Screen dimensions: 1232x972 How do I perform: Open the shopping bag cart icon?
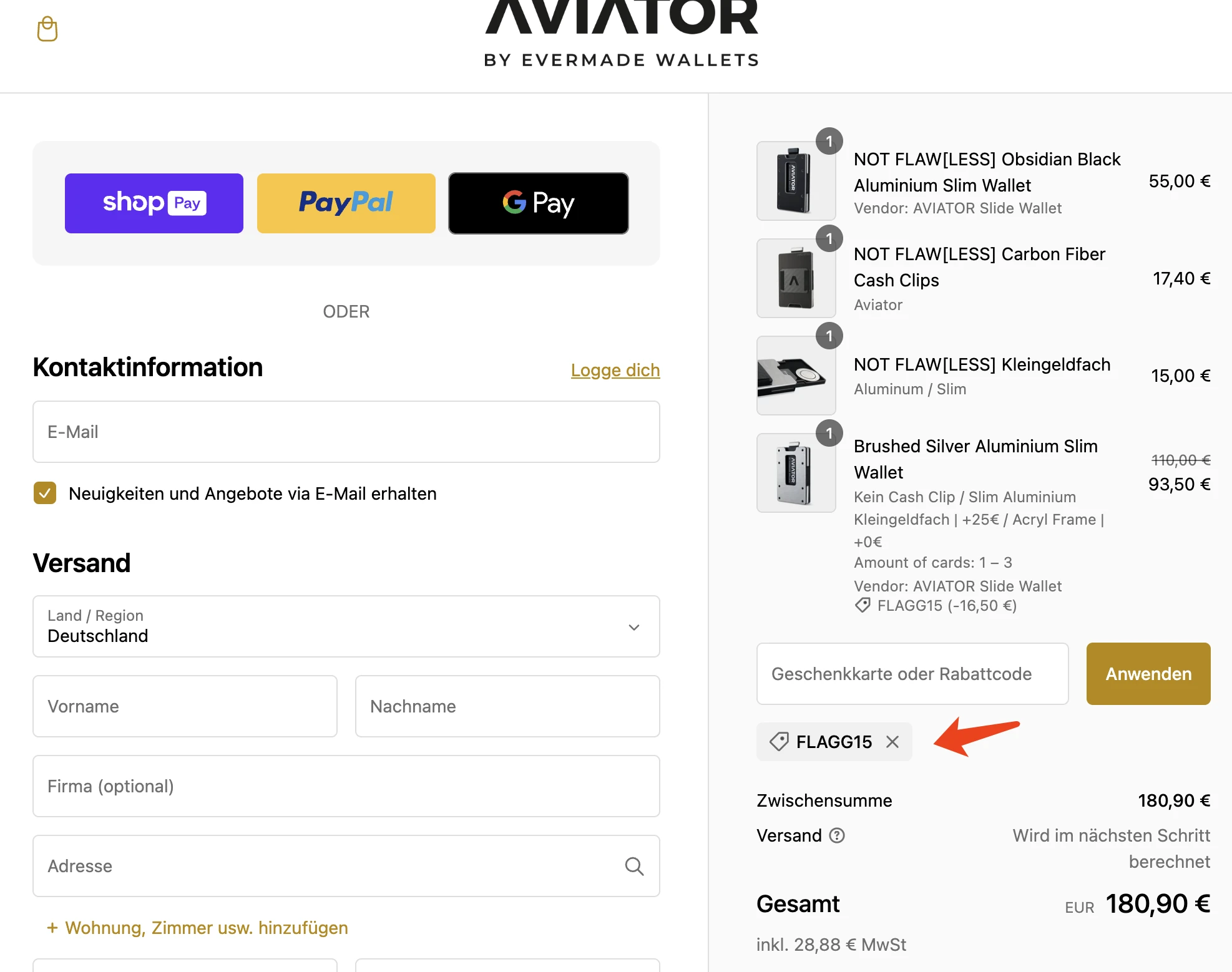coord(47,29)
